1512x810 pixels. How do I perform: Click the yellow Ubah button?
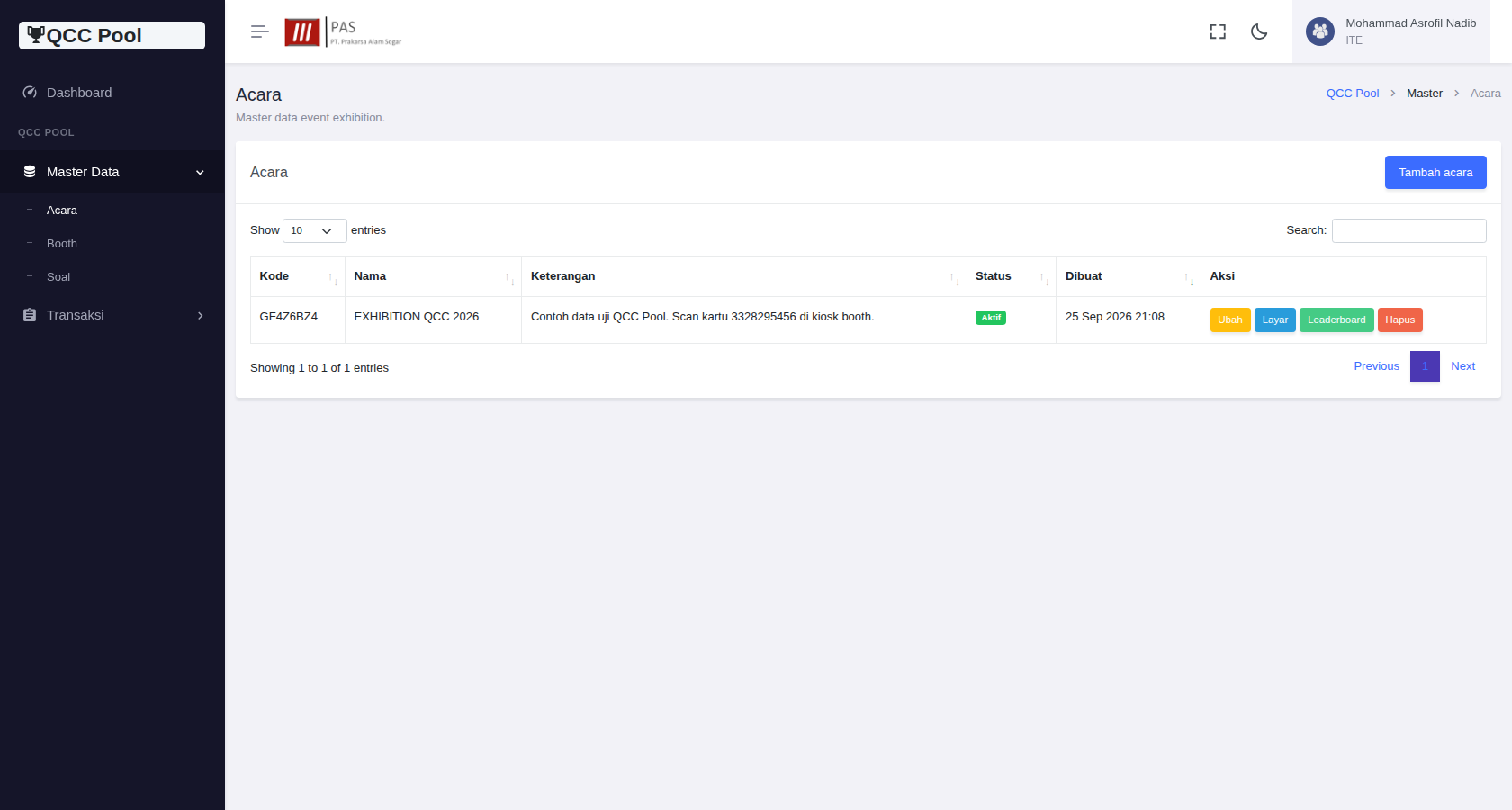1230,319
